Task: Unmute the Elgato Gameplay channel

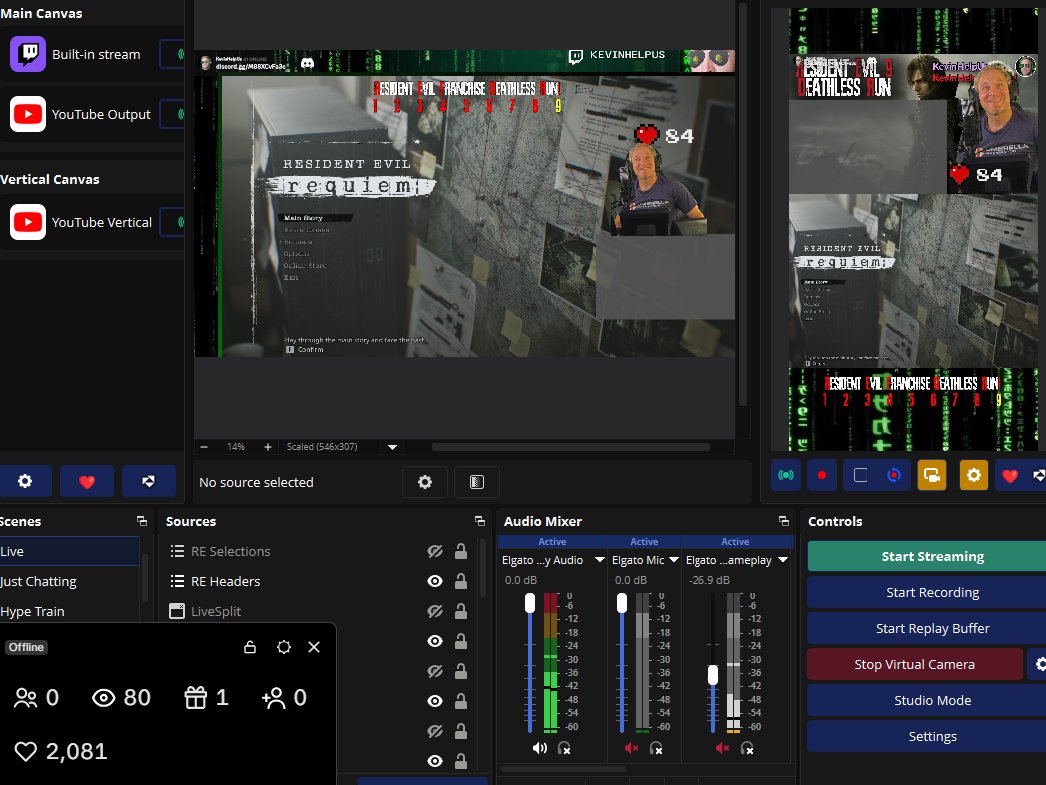Action: (x=722, y=748)
